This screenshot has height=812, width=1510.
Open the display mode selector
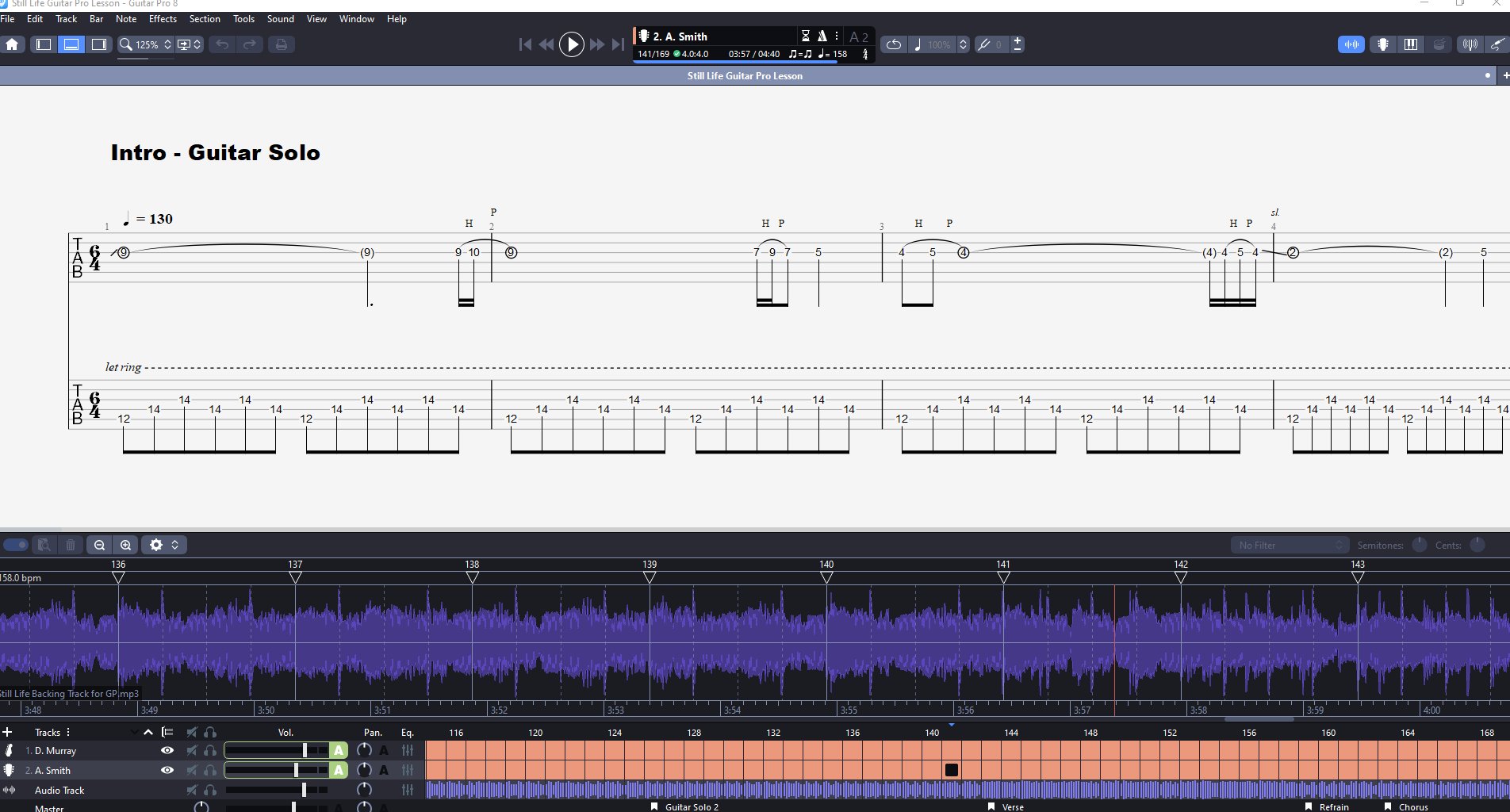pyautogui.click(x=190, y=44)
